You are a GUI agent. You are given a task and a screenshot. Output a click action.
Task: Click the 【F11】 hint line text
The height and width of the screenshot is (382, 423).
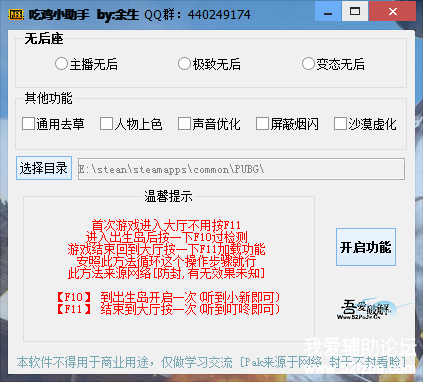tap(168, 309)
